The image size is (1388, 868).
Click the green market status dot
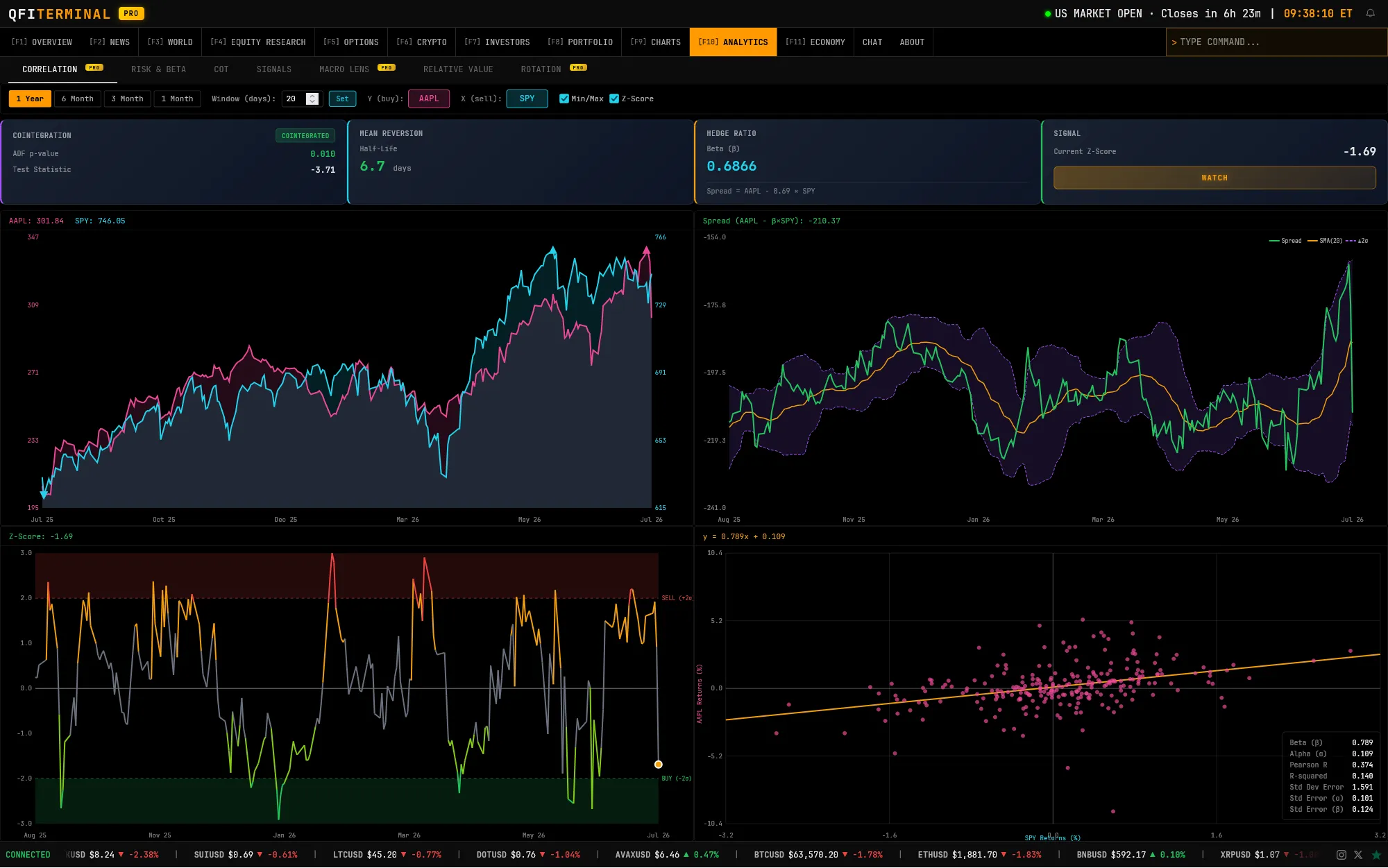coord(1048,14)
